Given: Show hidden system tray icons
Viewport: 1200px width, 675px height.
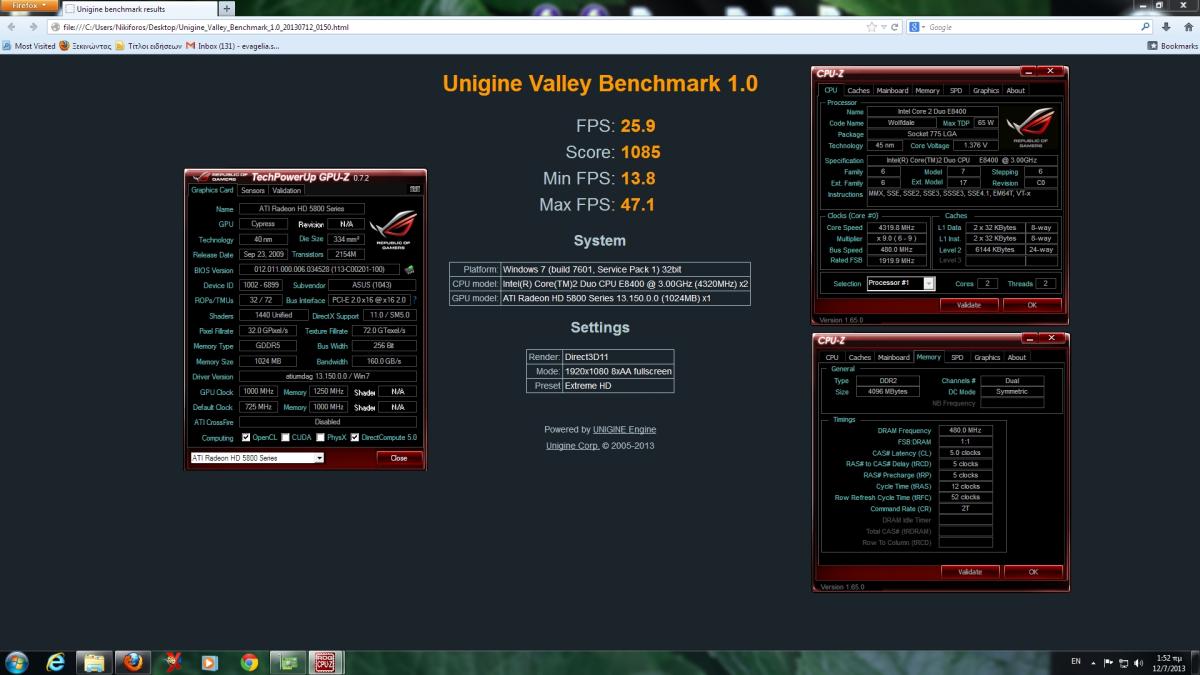Looking at the screenshot, I should [x=1093, y=662].
